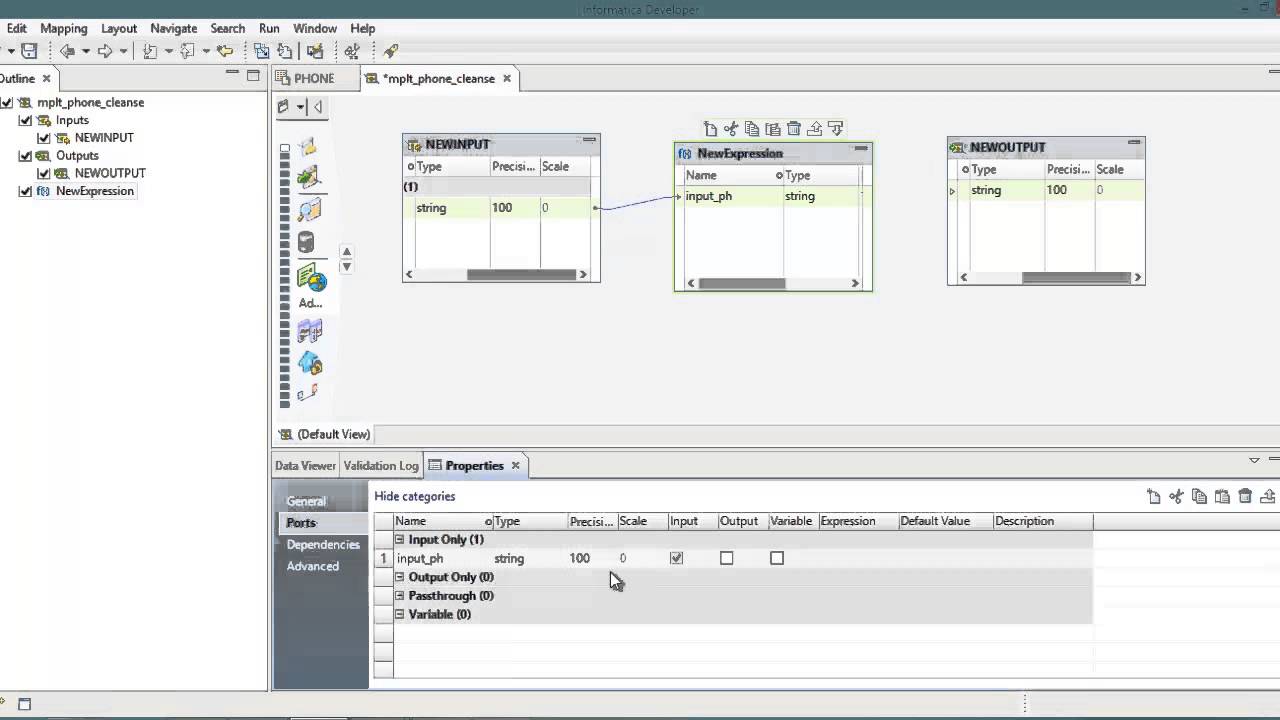Screen dimensions: 1280x720
Task: Click the new port icon in the Properties toolbar
Action: 1153,496
